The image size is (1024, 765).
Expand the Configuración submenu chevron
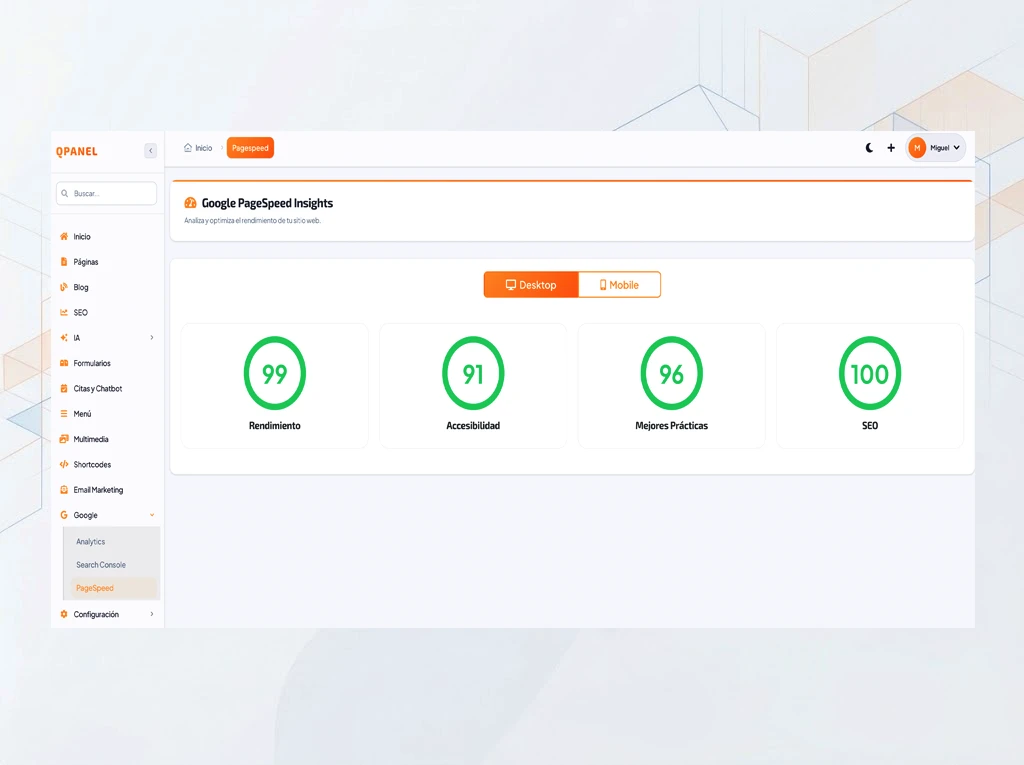point(152,614)
